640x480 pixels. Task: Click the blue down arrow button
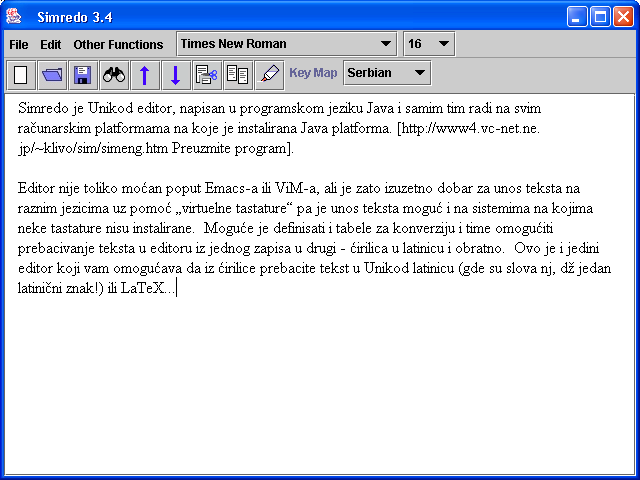[176, 74]
